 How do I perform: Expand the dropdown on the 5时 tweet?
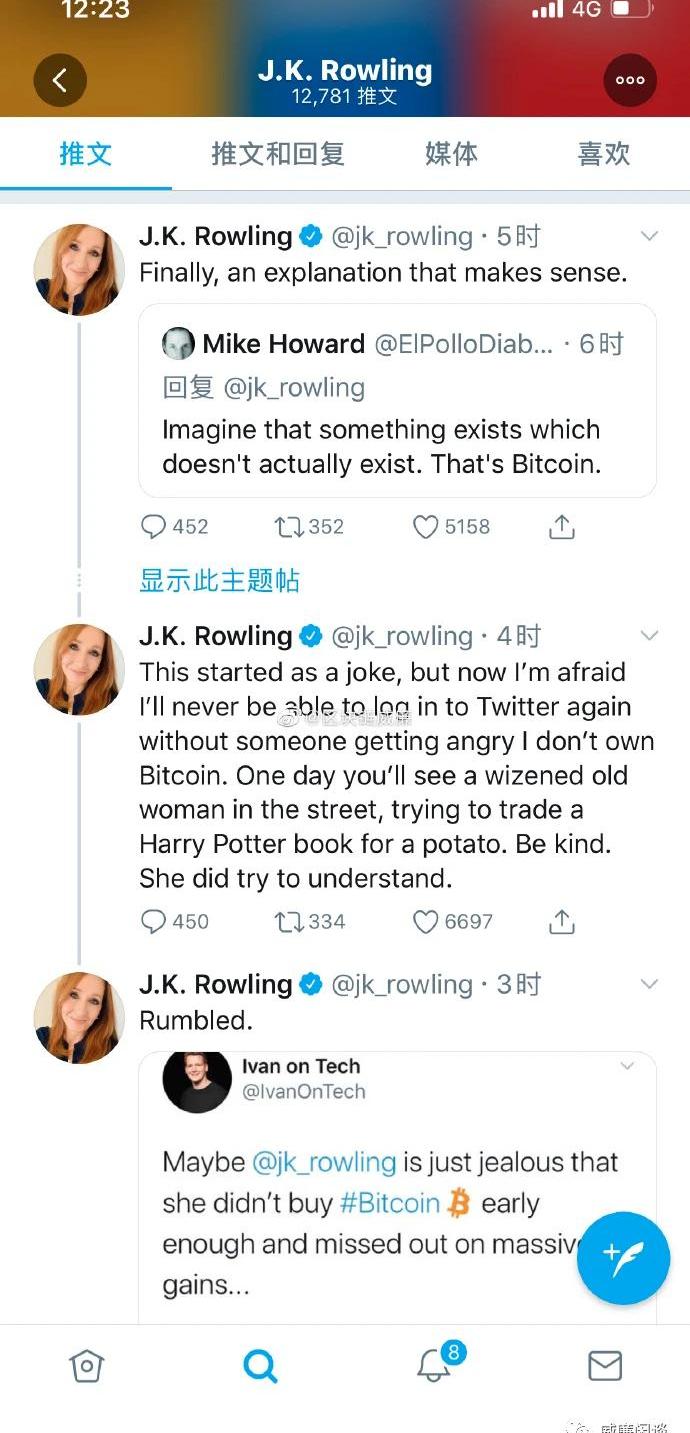pos(649,237)
